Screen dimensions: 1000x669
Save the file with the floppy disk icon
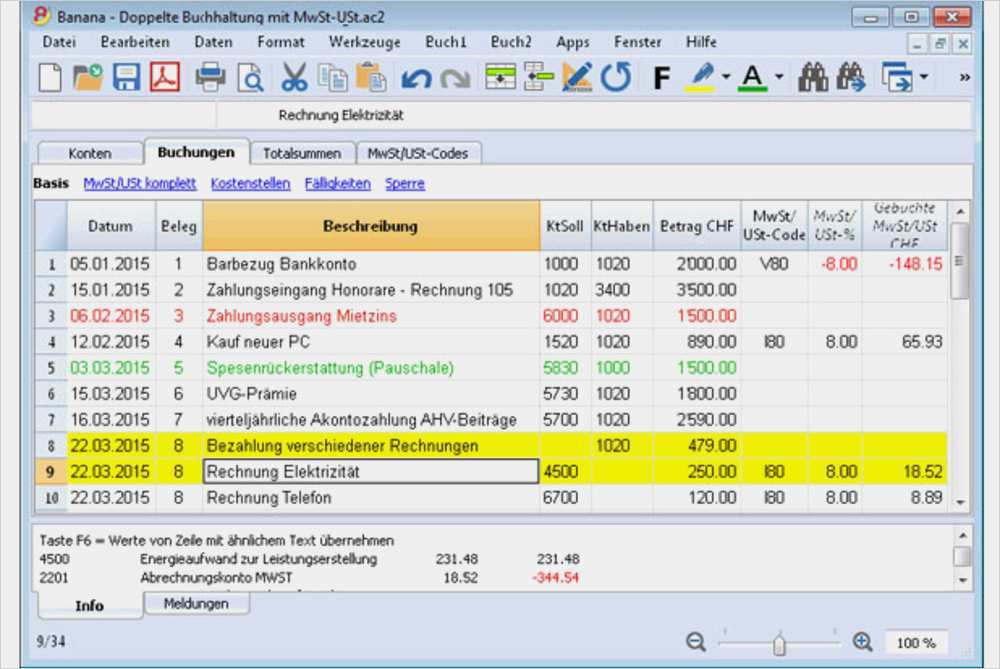[127, 77]
